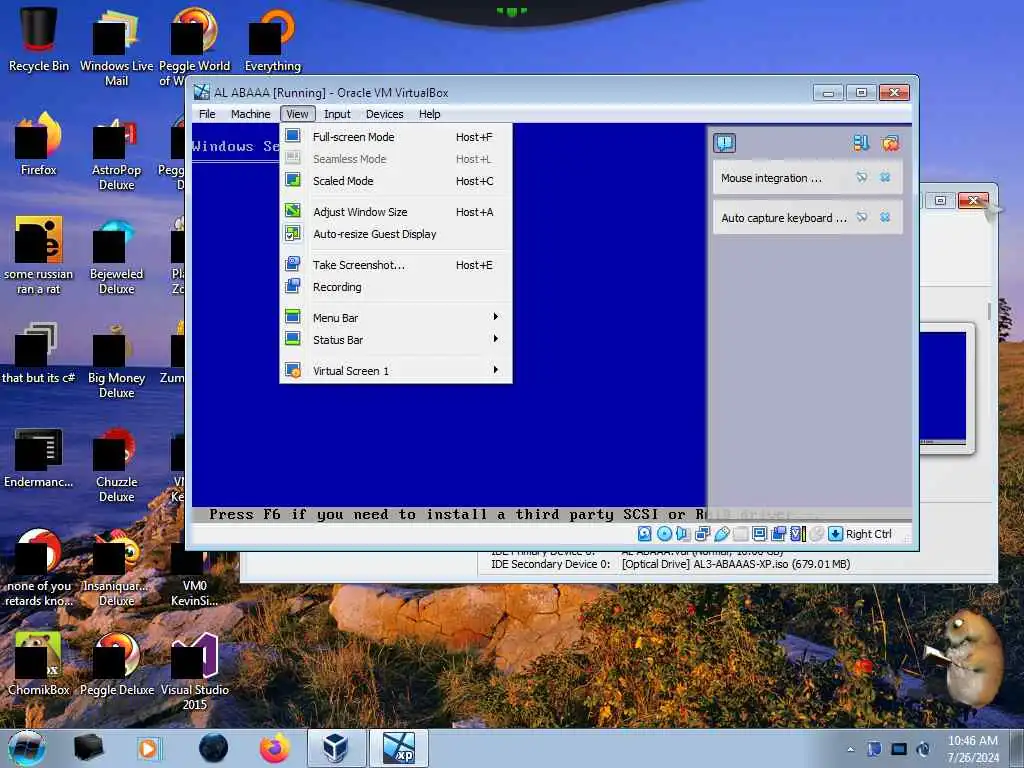Viewport: 1024px width, 768px height.
Task: Close the VirtualBox Manager background window
Action: tap(973, 200)
